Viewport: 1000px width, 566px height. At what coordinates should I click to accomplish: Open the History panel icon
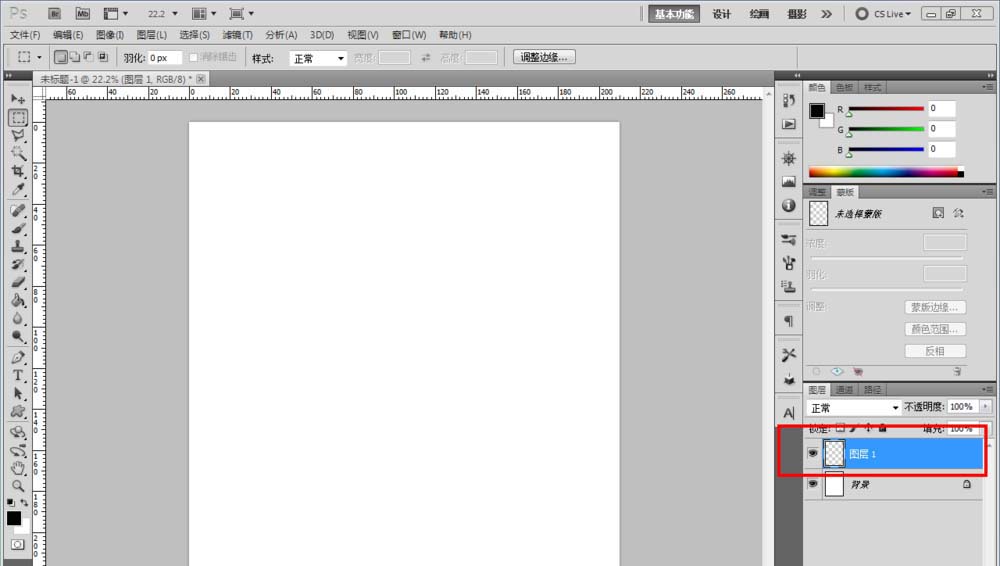tap(789, 101)
